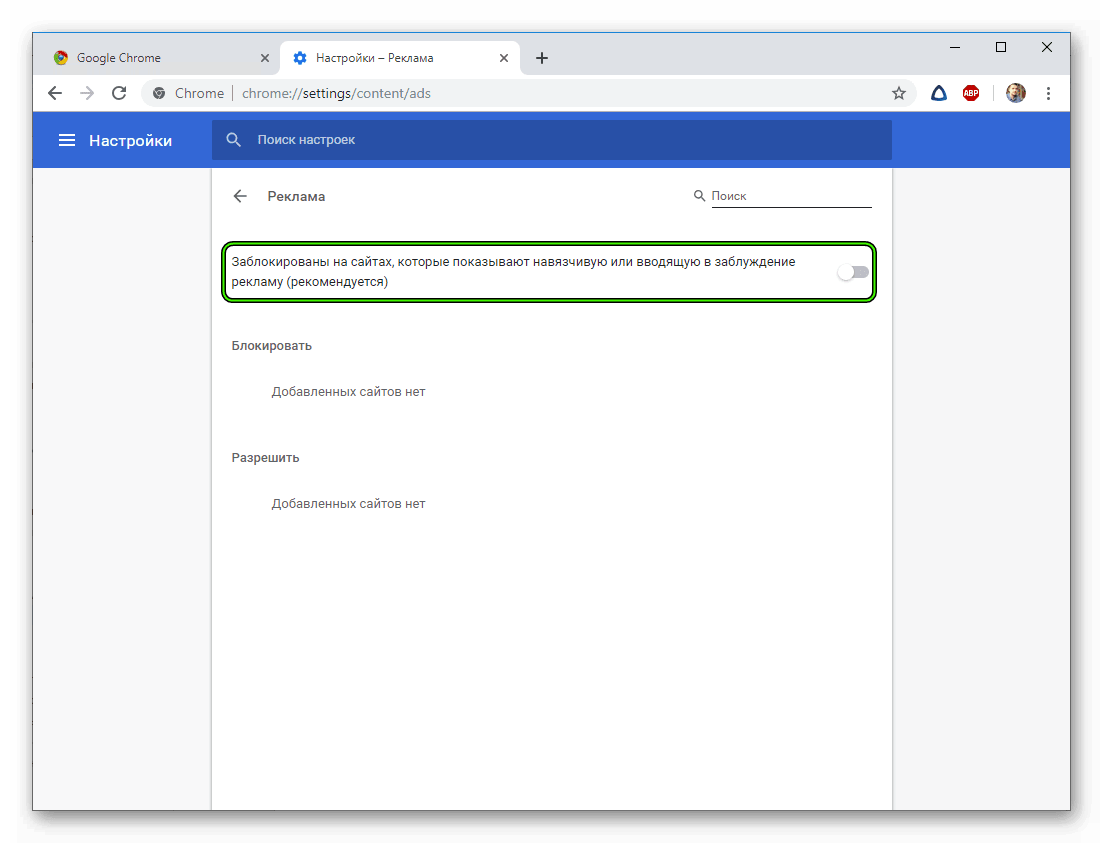Screen dimensions: 1103x843
Task: Close the Настройки – Реклама tab
Action: pos(504,58)
